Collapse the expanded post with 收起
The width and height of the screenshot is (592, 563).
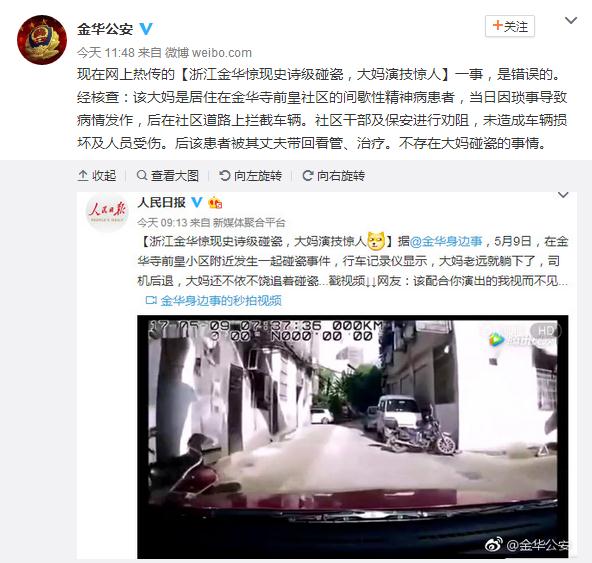coord(97,176)
